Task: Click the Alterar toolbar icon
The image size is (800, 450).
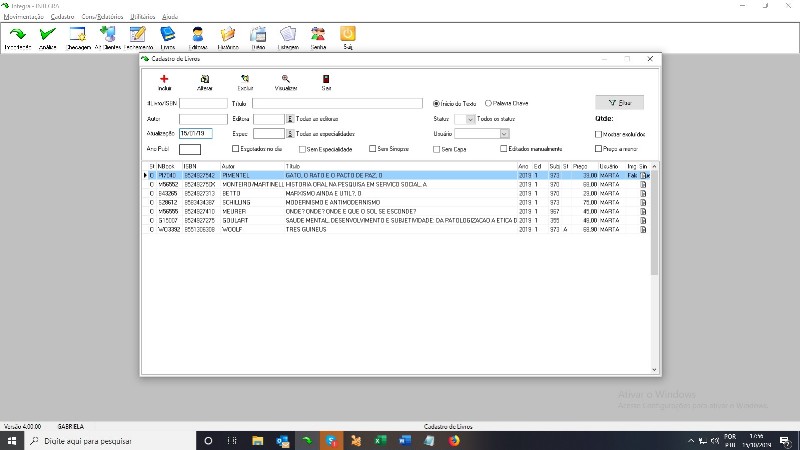Action: 205,79
